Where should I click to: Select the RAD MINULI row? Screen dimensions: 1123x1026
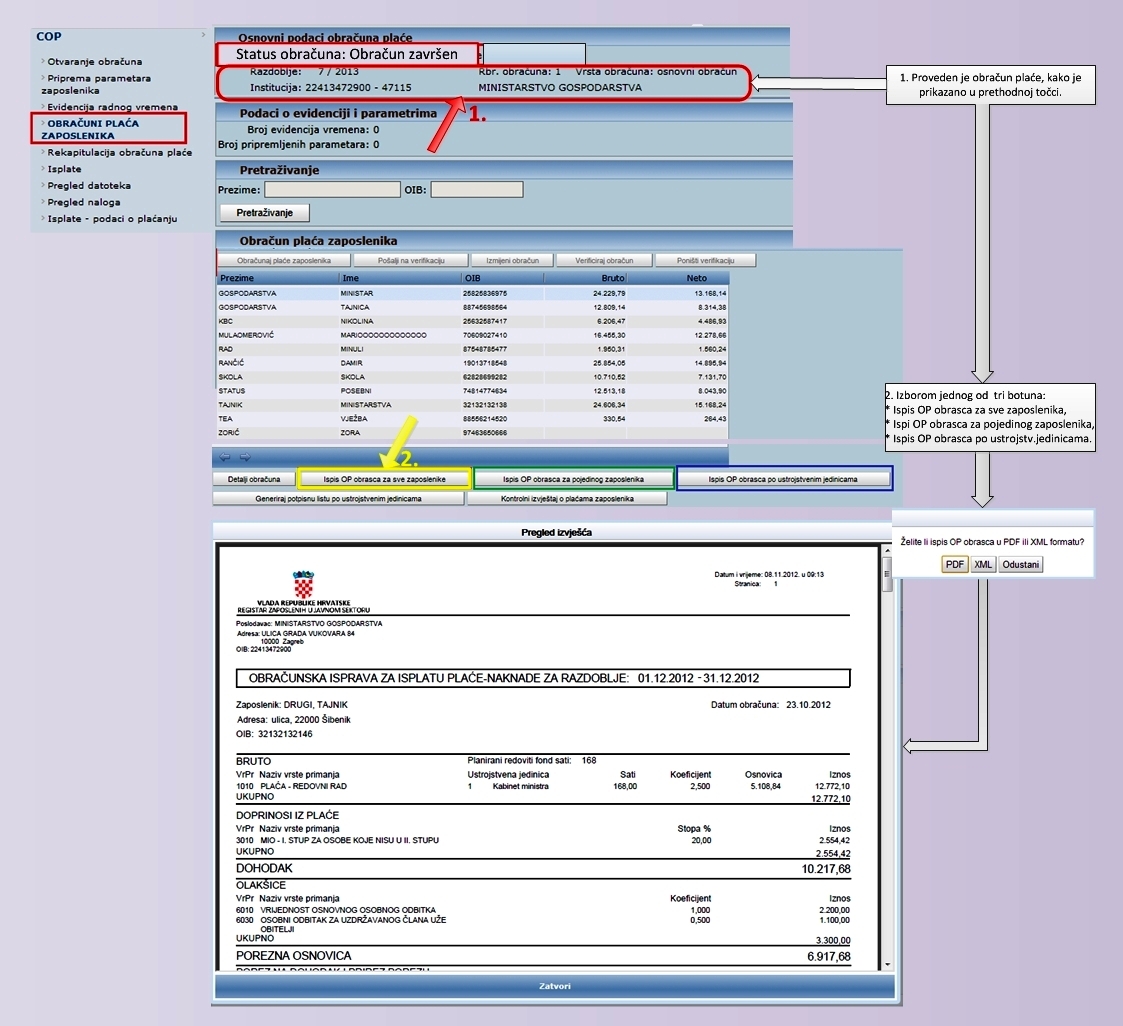[473, 349]
